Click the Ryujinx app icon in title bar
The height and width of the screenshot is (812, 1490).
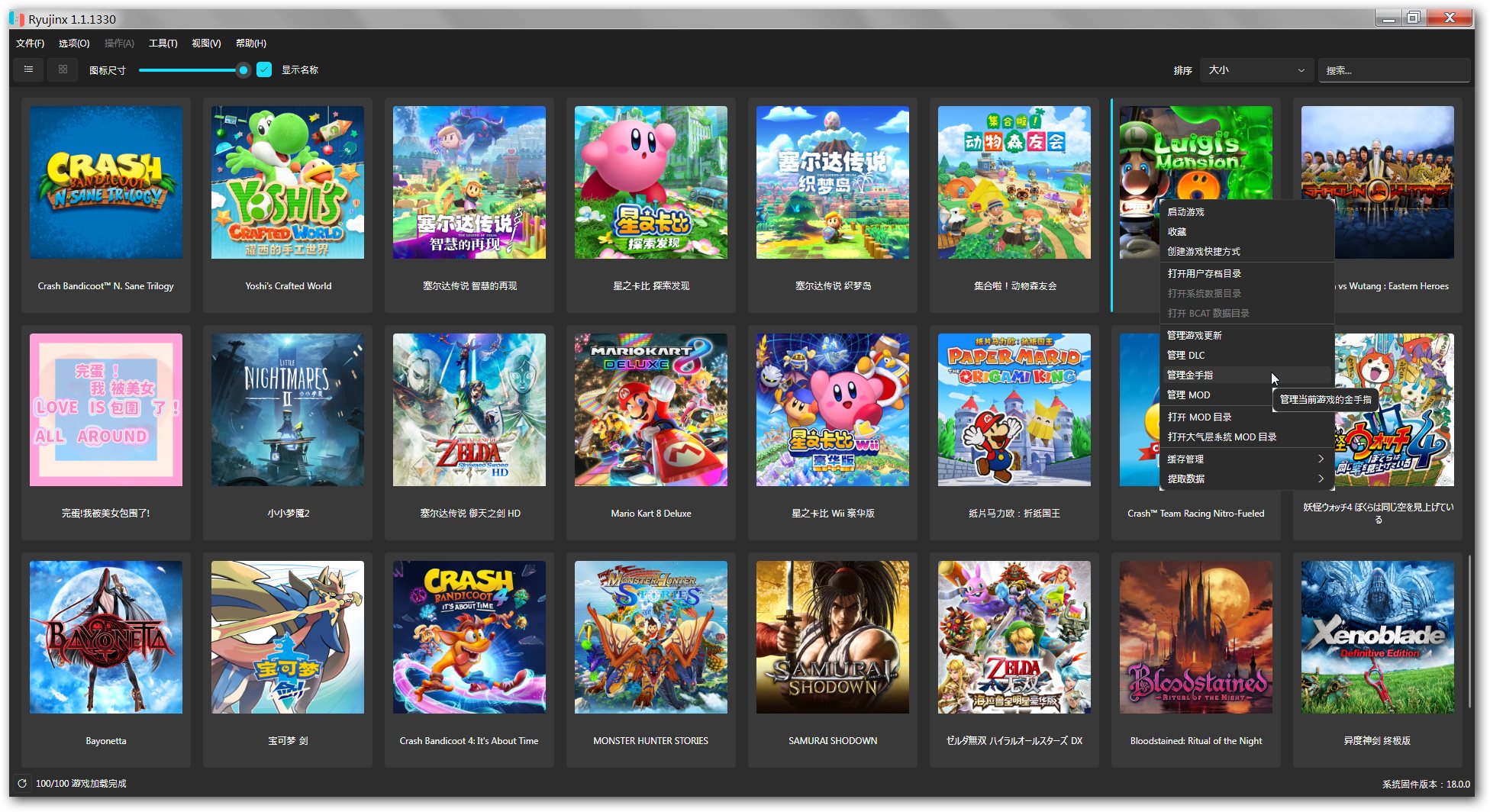tap(17, 18)
